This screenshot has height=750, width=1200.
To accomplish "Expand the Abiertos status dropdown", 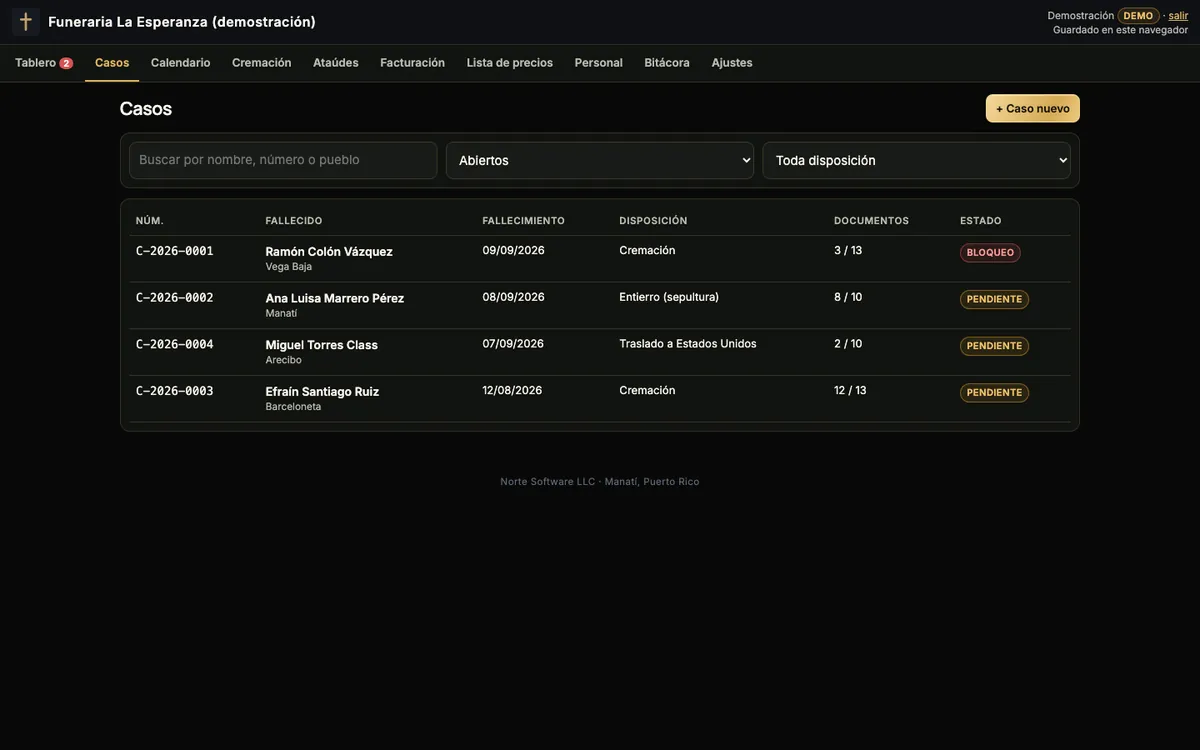I will pyautogui.click(x=600, y=160).
